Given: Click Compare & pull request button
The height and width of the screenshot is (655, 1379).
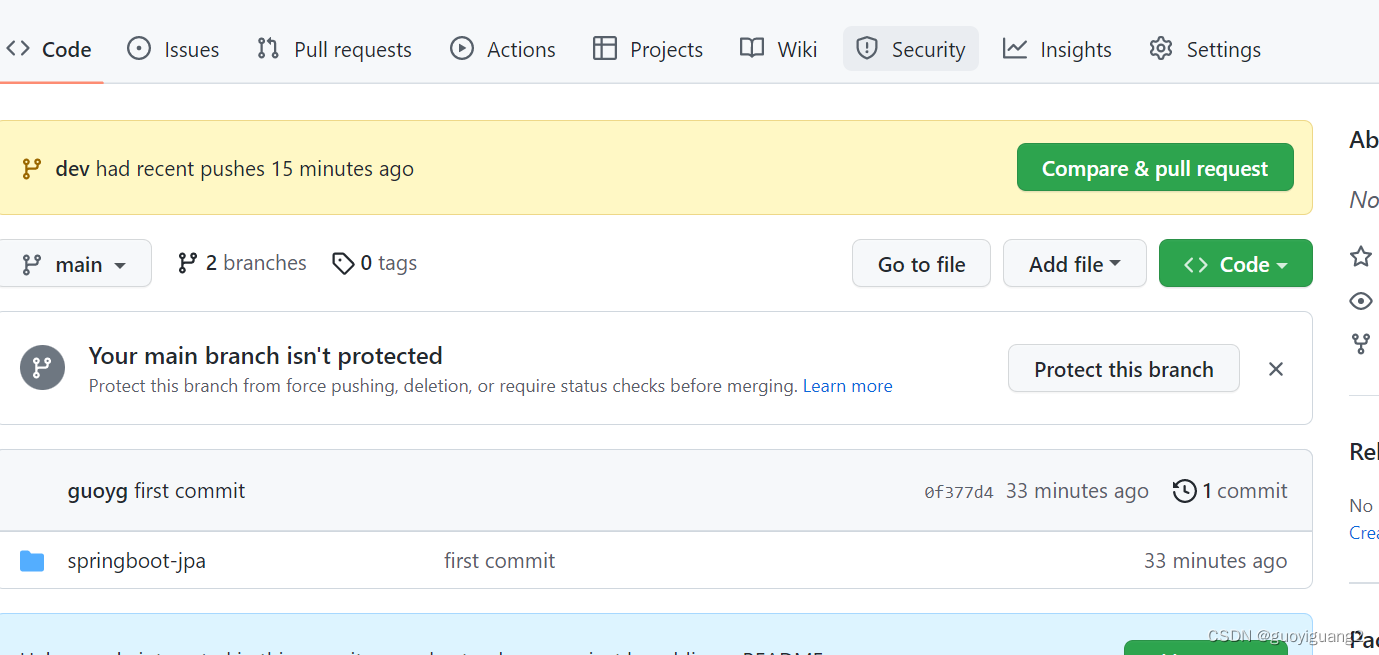Looking at the screenshot, I should tap(1155, 168).
